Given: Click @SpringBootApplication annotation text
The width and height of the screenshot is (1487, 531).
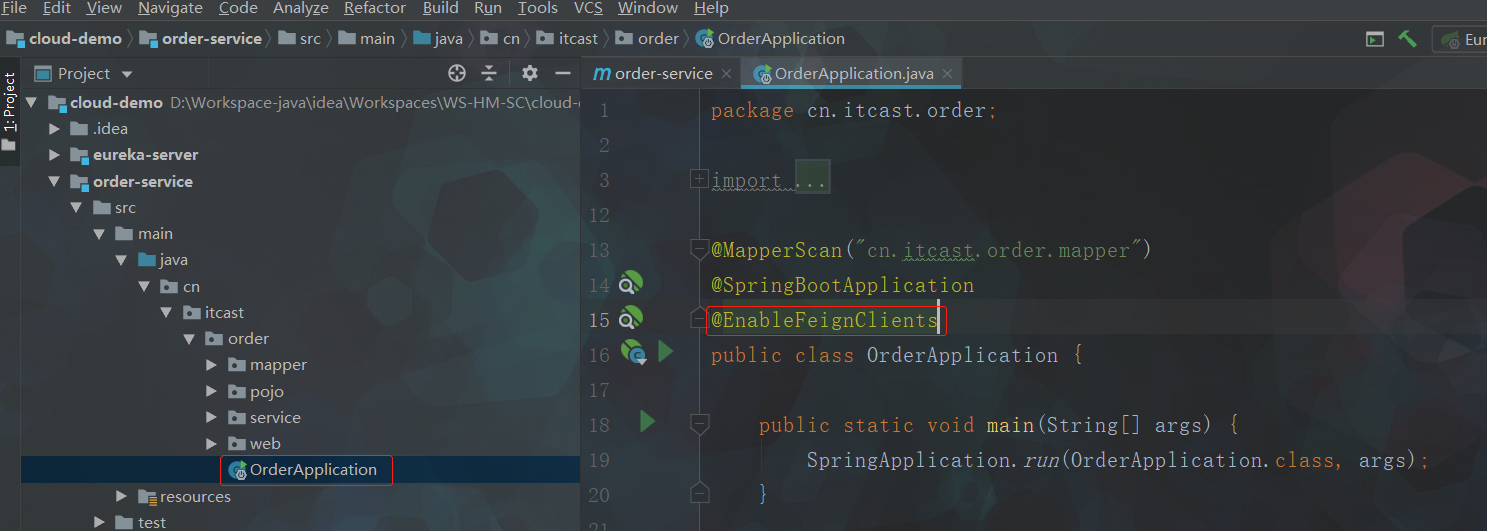Looking at the screenshot, I should pyautogui.click(x=842, y=285).
